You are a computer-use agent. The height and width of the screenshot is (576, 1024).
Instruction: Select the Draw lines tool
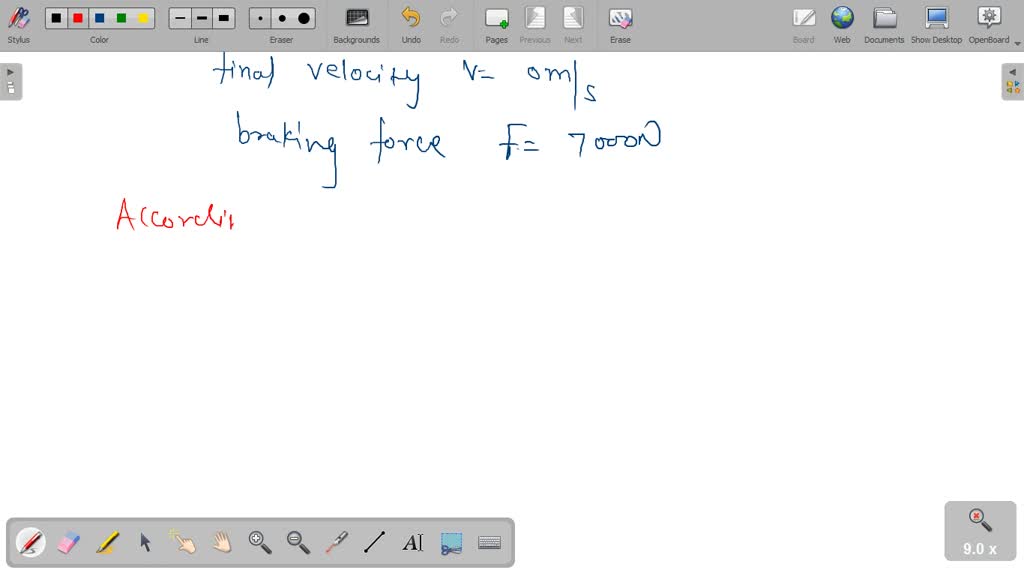pyautogui.click(x=375, y=542)
